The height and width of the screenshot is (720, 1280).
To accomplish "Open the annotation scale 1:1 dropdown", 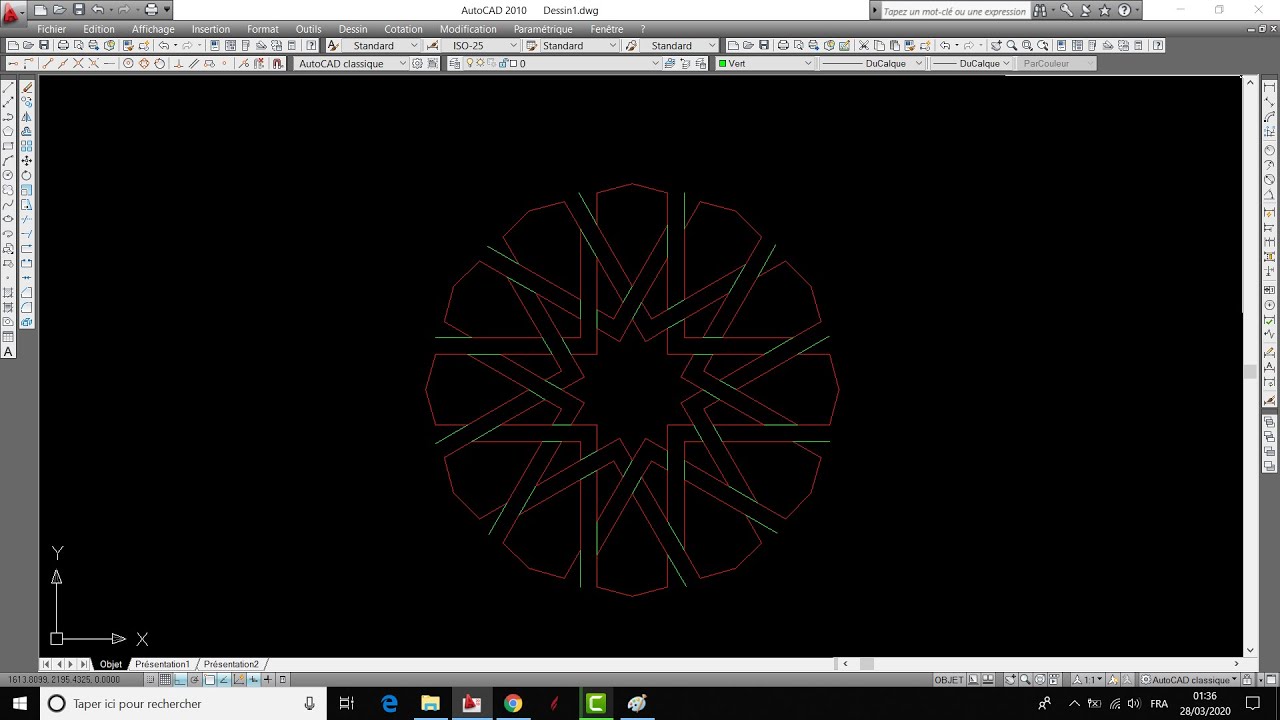I will pos(1089,679).
